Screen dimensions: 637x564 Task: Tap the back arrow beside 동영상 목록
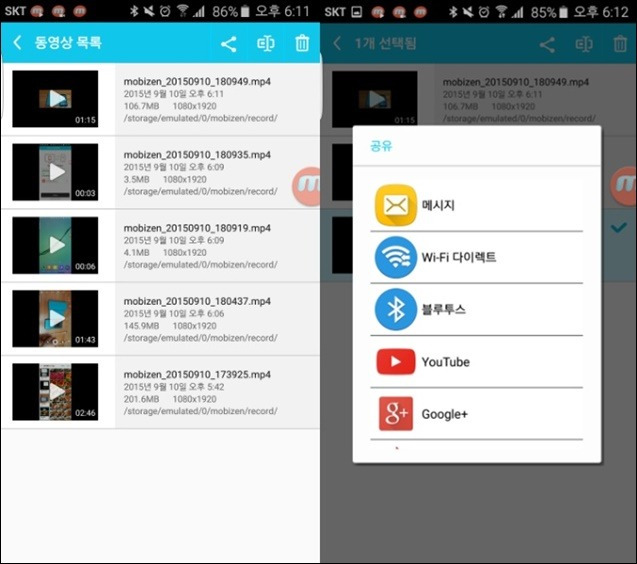click(17, 42)
